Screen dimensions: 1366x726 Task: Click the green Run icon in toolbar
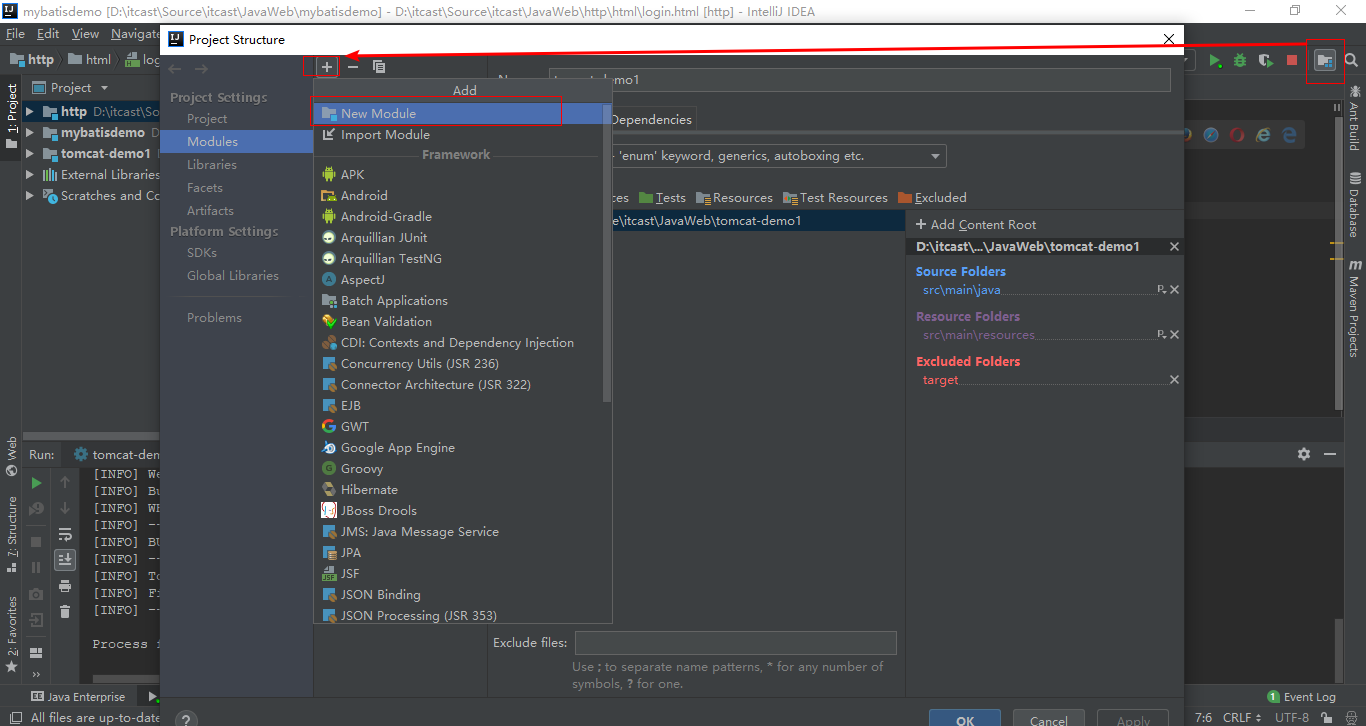coord(1214,61)
